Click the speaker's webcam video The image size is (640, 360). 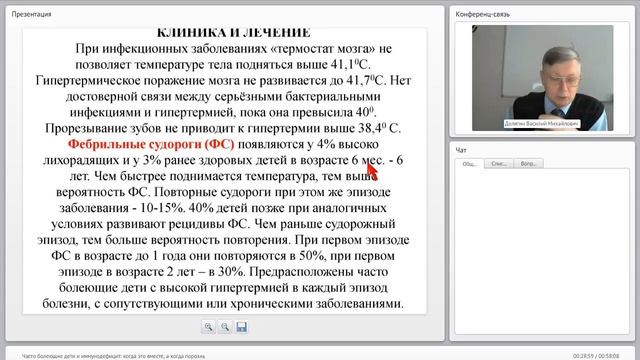(542, 78)
